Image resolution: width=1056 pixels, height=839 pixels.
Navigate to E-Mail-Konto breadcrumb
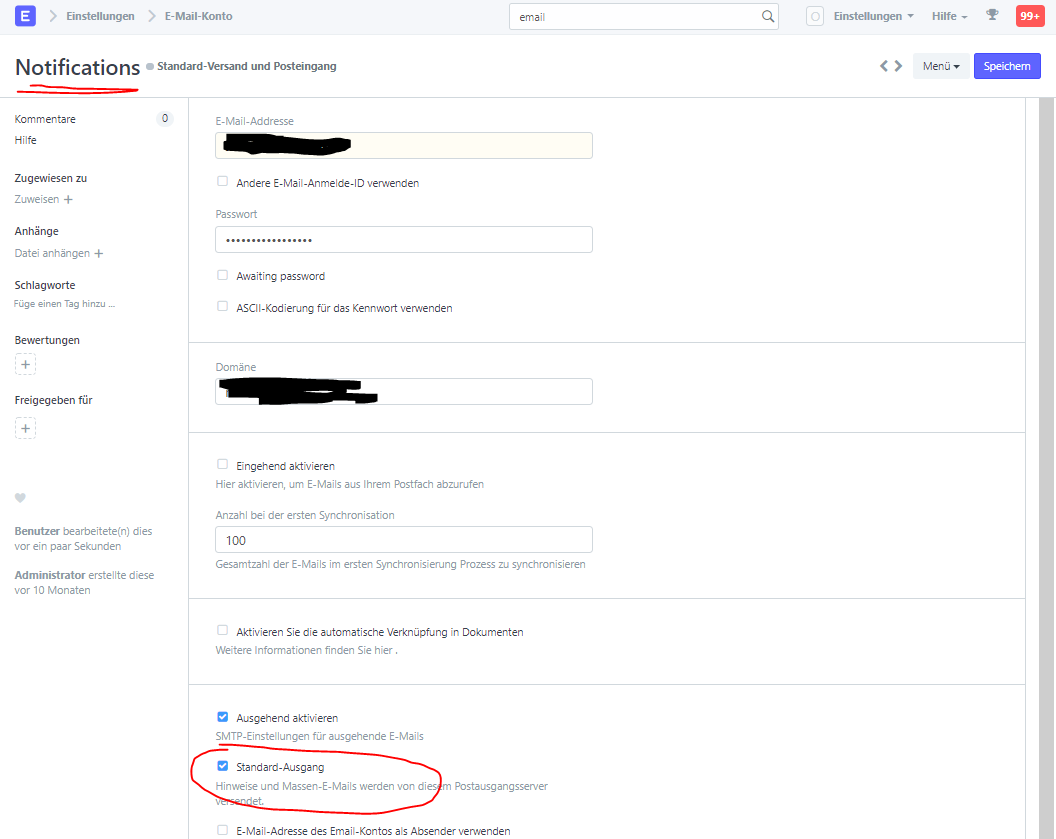click(x=199, y=16)
